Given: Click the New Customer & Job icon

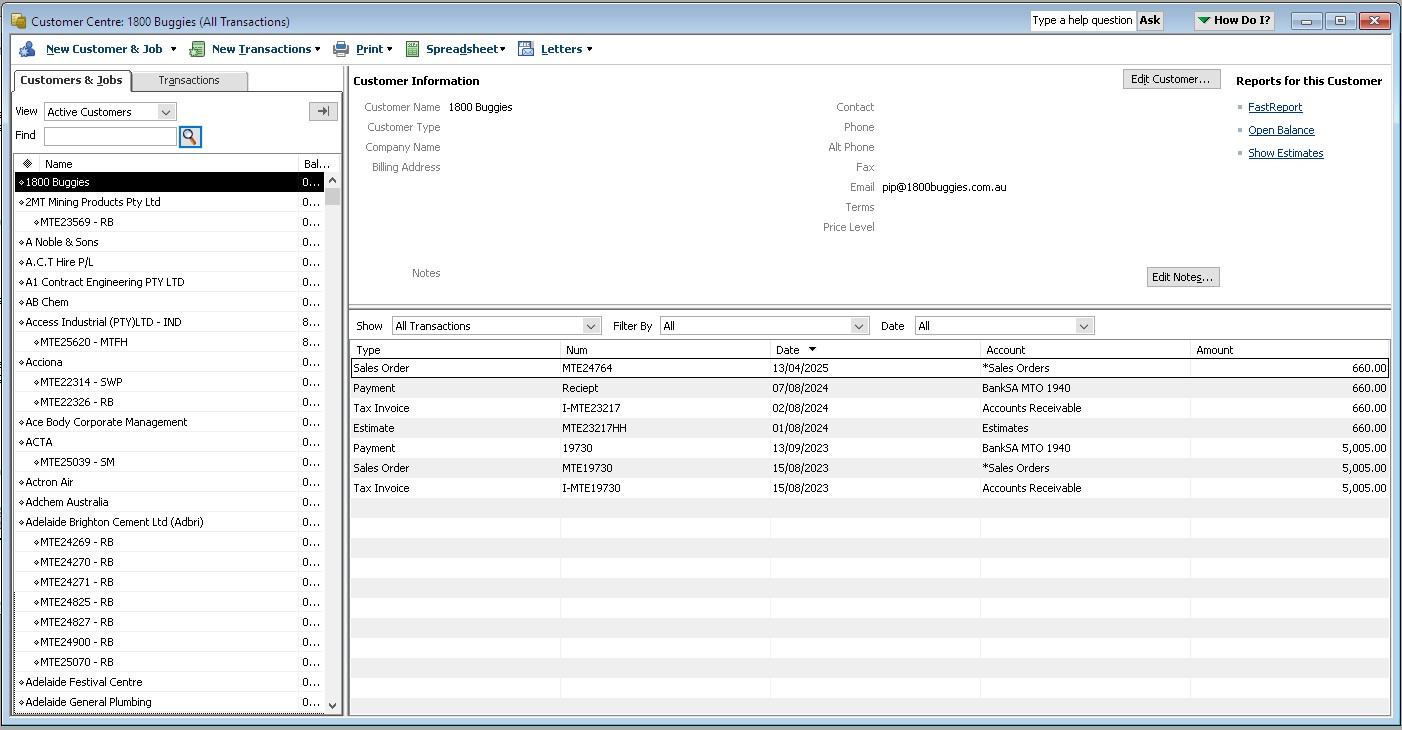Looking at the screenshot, I should (x=27, y=49).
